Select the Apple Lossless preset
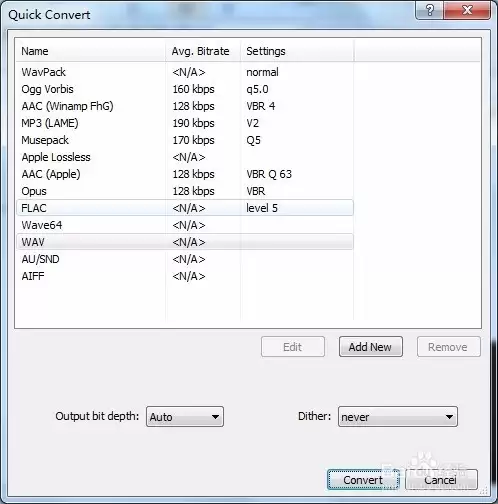Viewport: 498px width, 504px height. pos(185,157)
